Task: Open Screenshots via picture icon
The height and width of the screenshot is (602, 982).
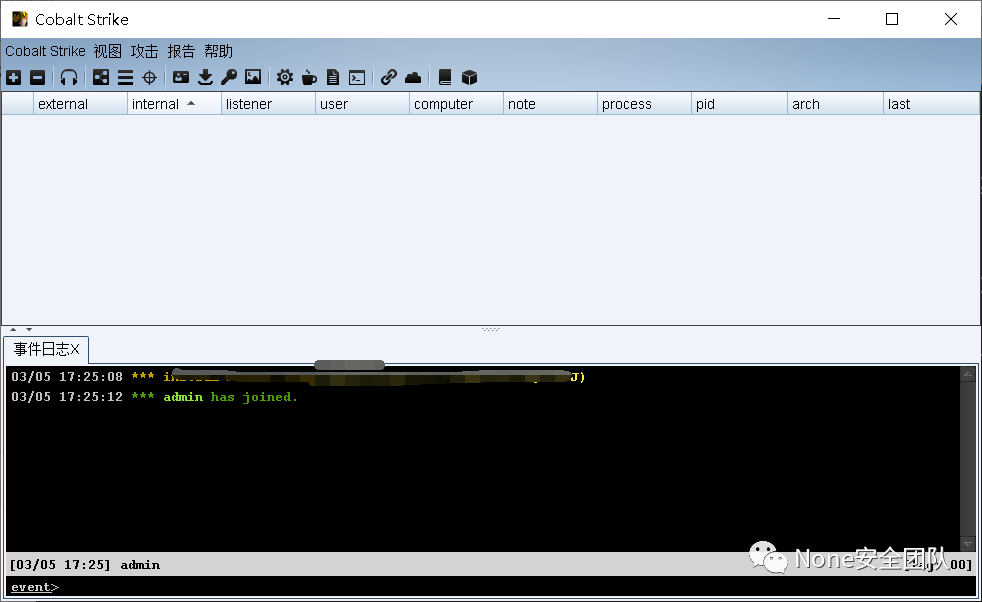Action: pyautogui.click(x=253, y=78)
